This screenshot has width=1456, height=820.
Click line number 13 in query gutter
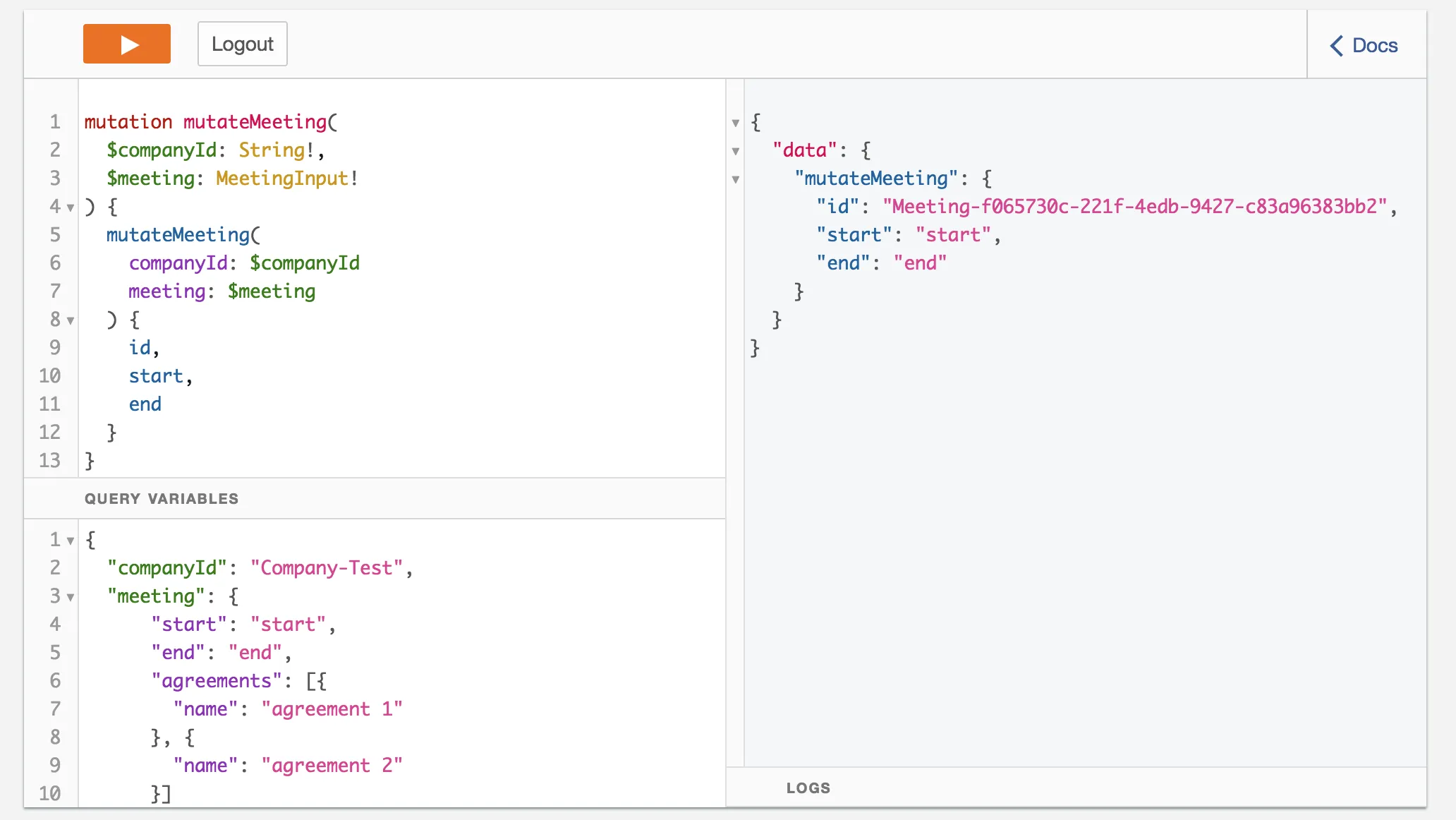point(49,461)
